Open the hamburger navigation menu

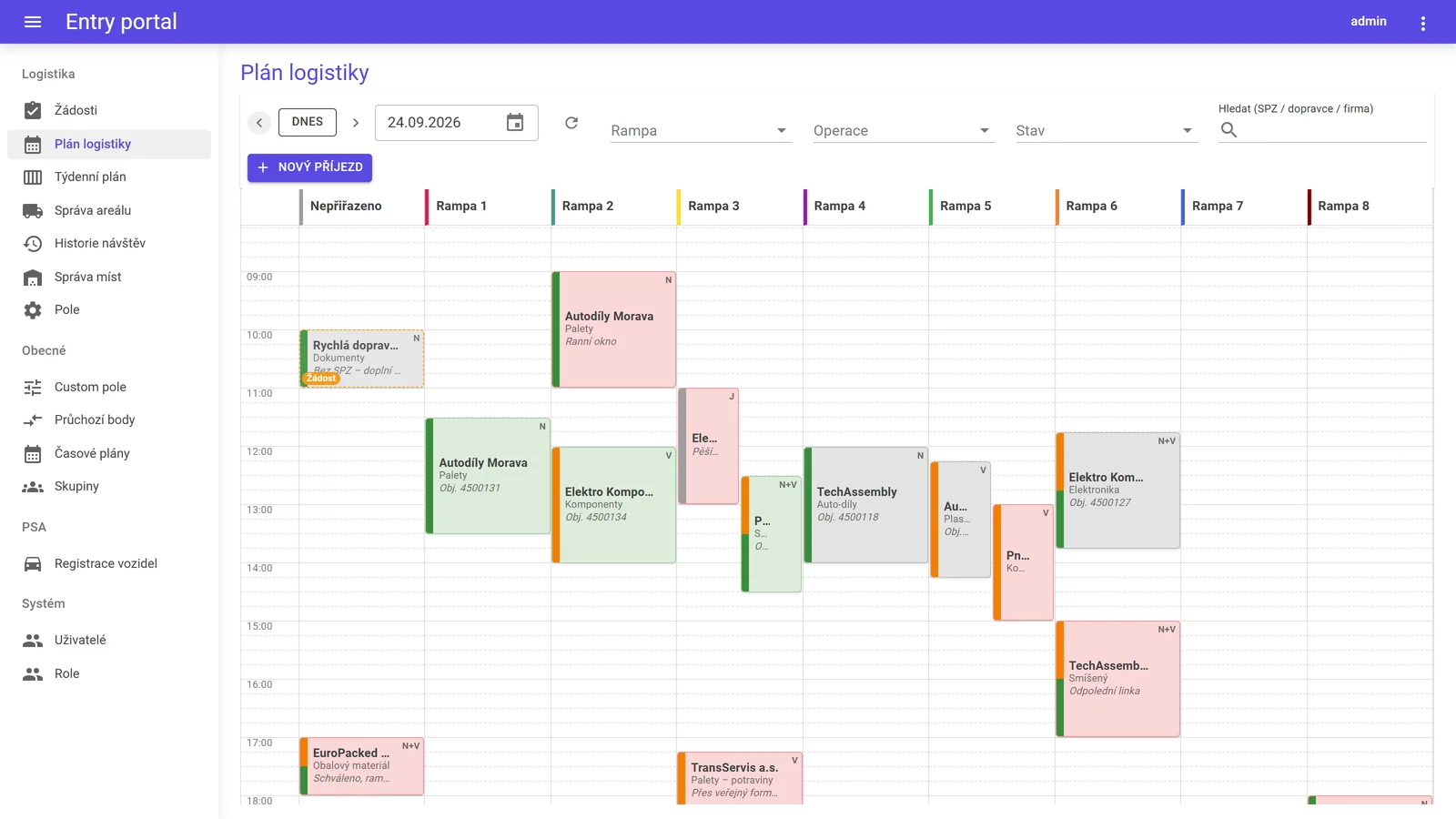33,22
